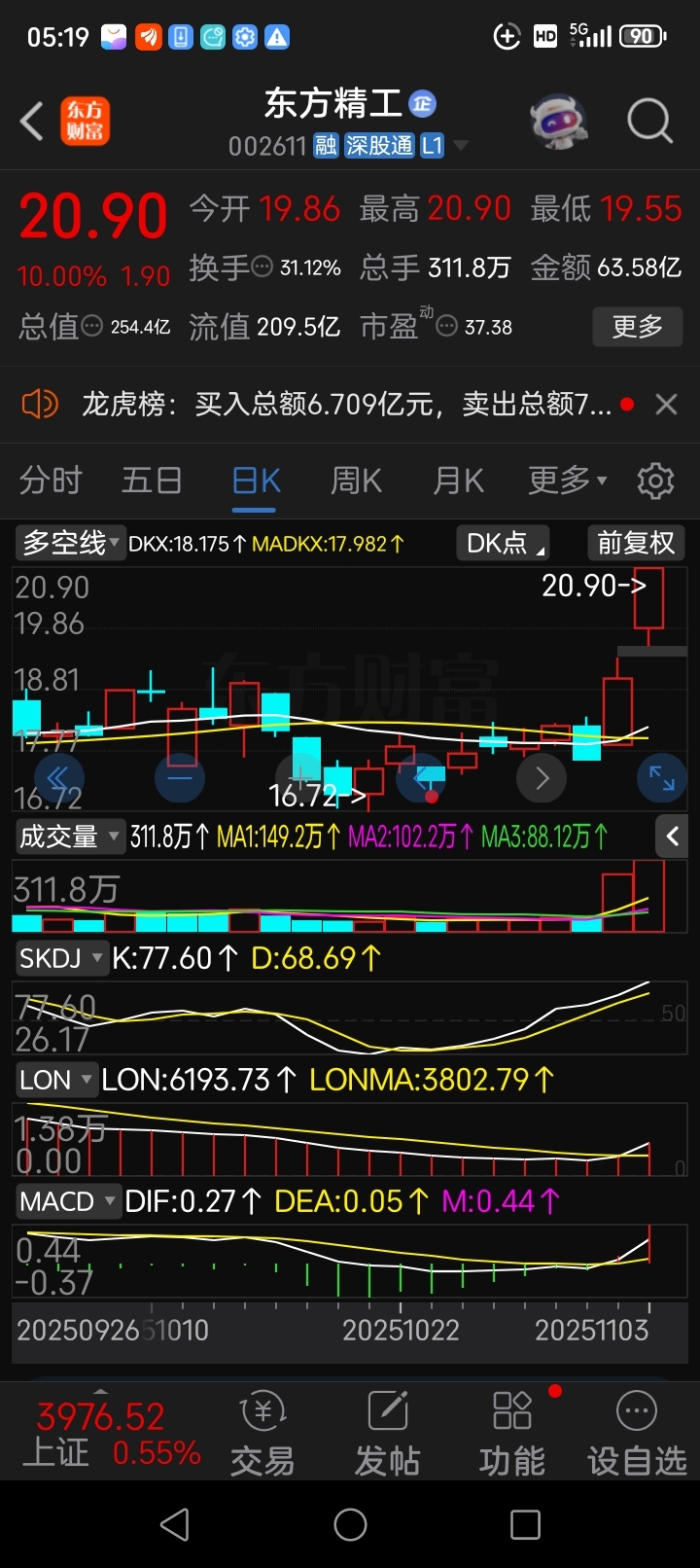This screenshot has height=1568, width=700.
Task: Tap stock name 东方精工
Action: 333,103
